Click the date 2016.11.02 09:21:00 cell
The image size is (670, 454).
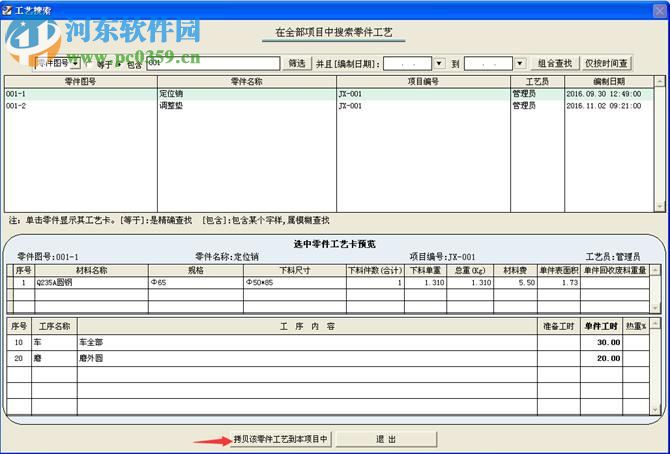pos(604,106)
